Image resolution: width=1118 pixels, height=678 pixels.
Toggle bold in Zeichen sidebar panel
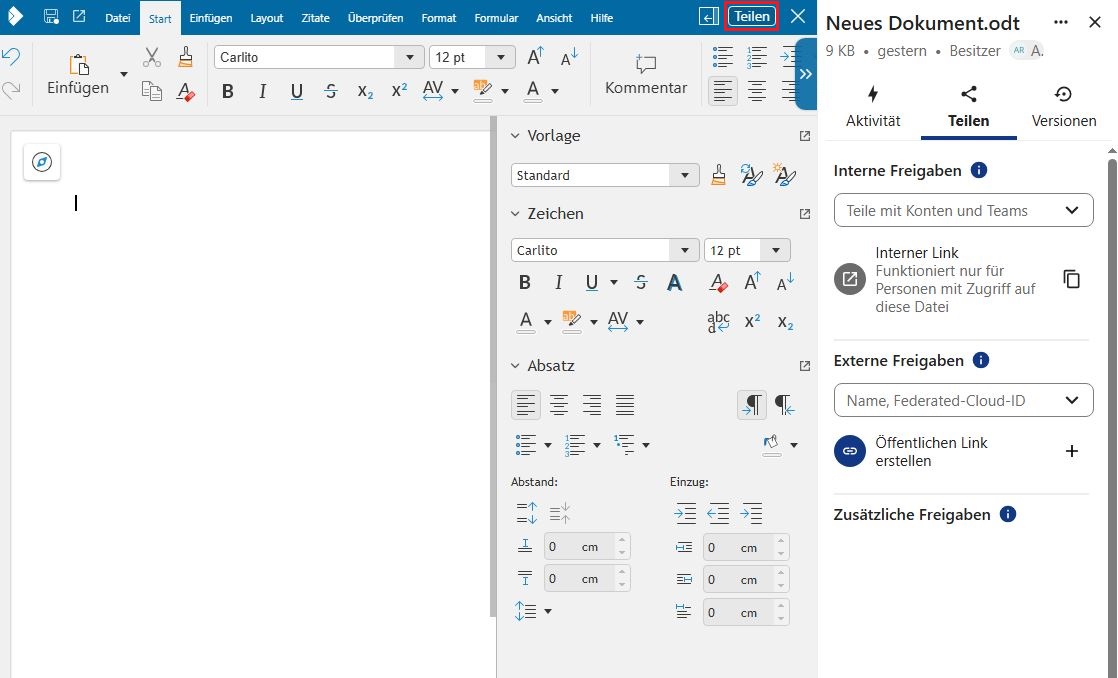(524, 283)
